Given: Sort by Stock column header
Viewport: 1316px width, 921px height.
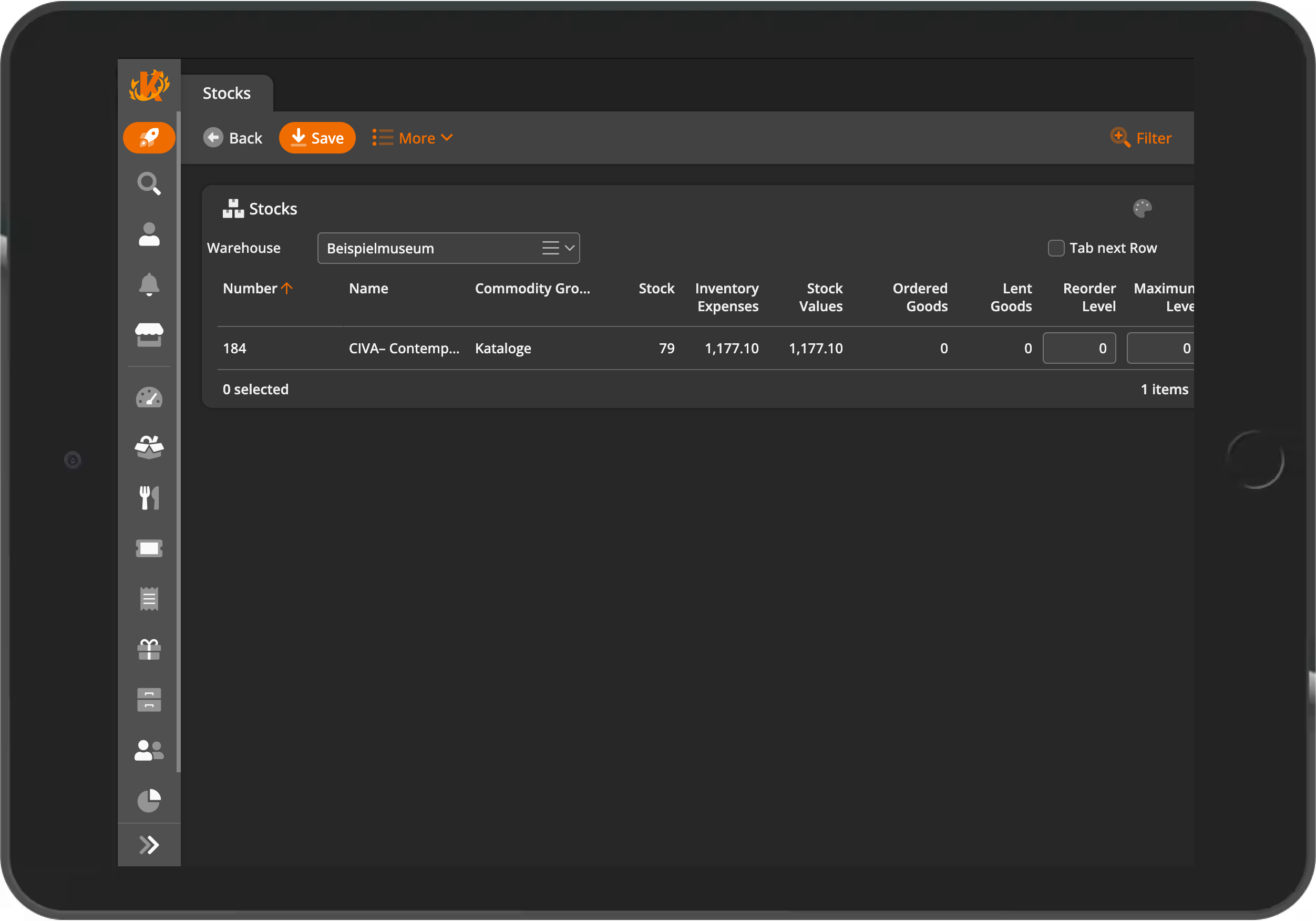Looking at the screenshot, I should [656, 288].
